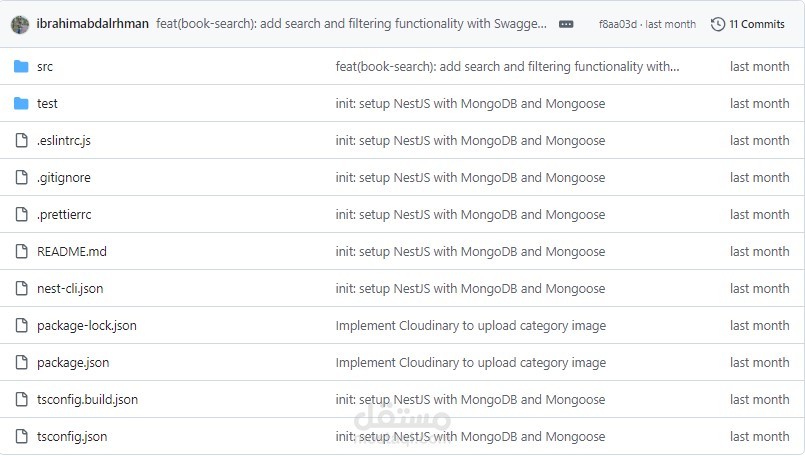805x456 pixels.
Task: Open package.json's Cloudinary commit message
Action: click(x=470, y=362)
